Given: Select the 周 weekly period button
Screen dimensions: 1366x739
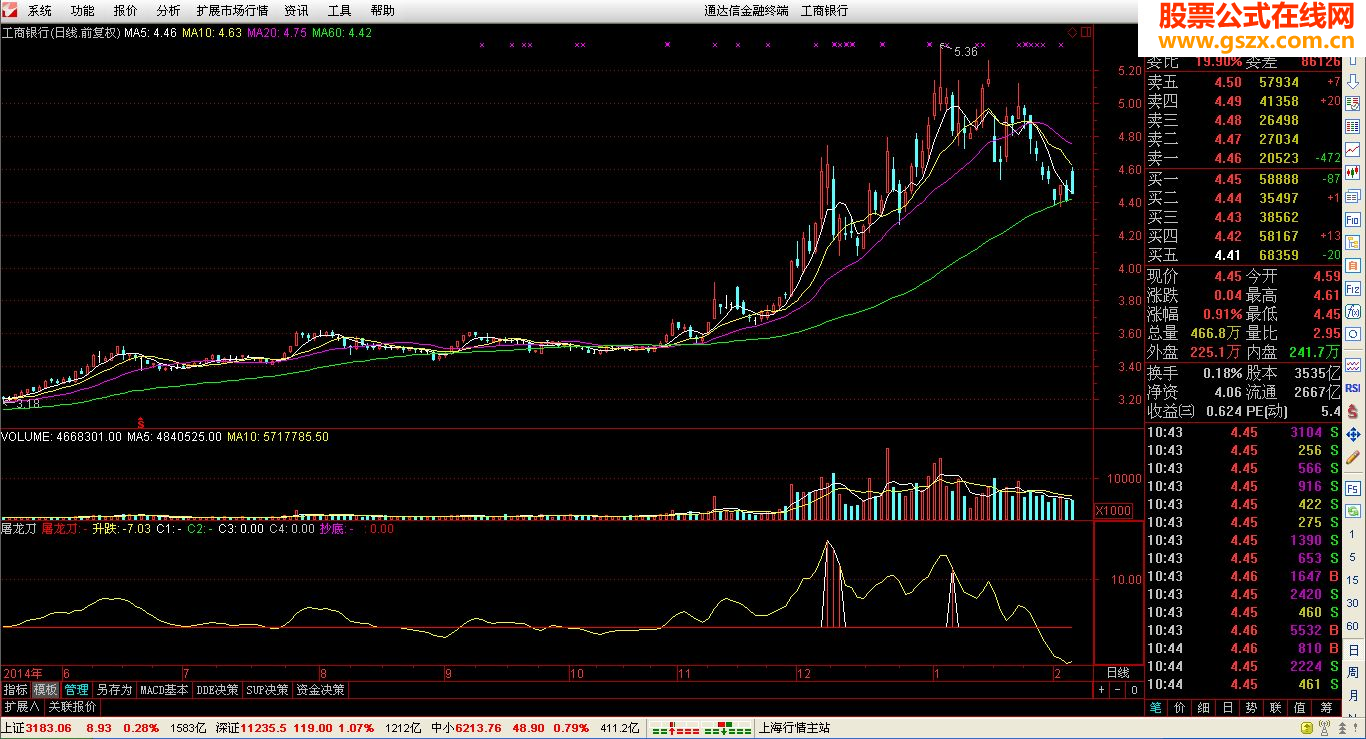Looking at the screenshot, I should 1353,672.
